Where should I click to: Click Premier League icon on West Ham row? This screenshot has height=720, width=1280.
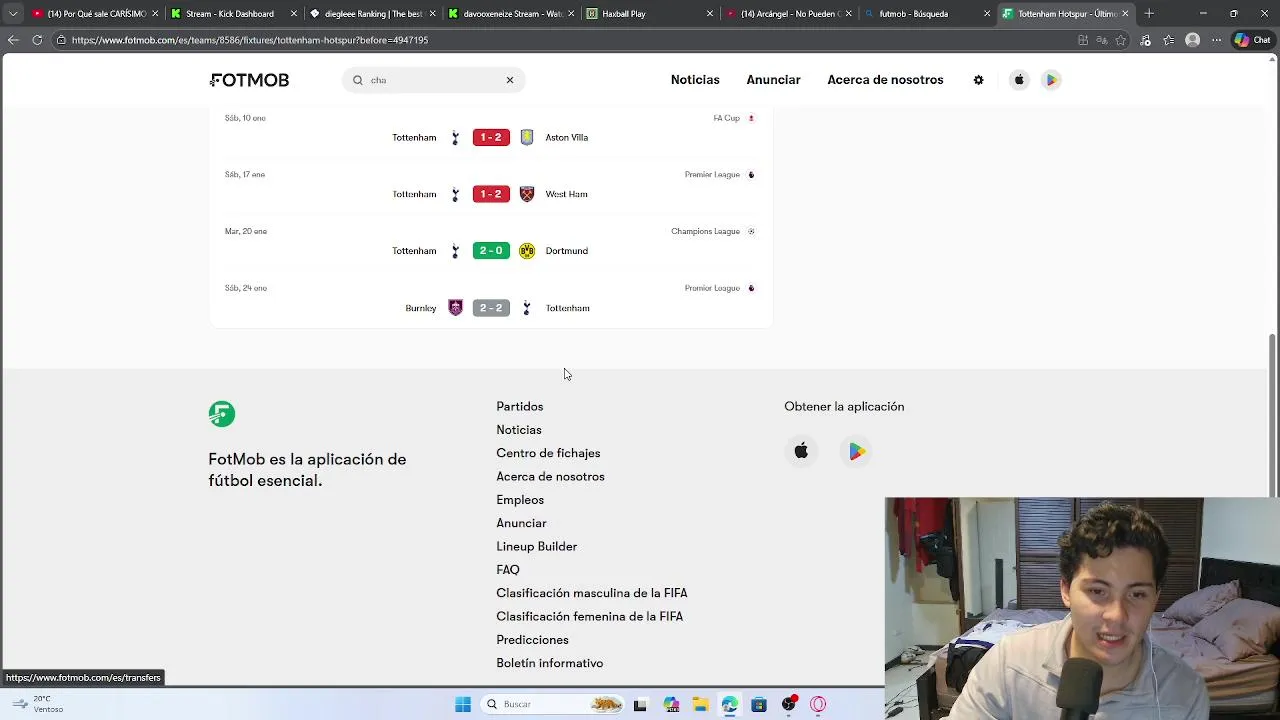(x=751, y=175)
